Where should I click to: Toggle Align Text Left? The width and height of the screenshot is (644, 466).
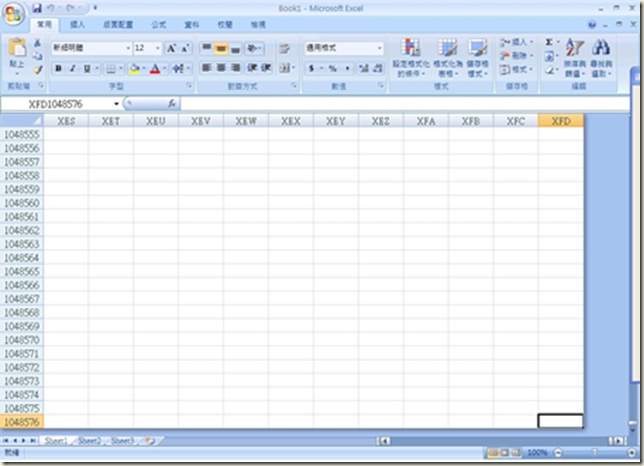pos(207,68)
